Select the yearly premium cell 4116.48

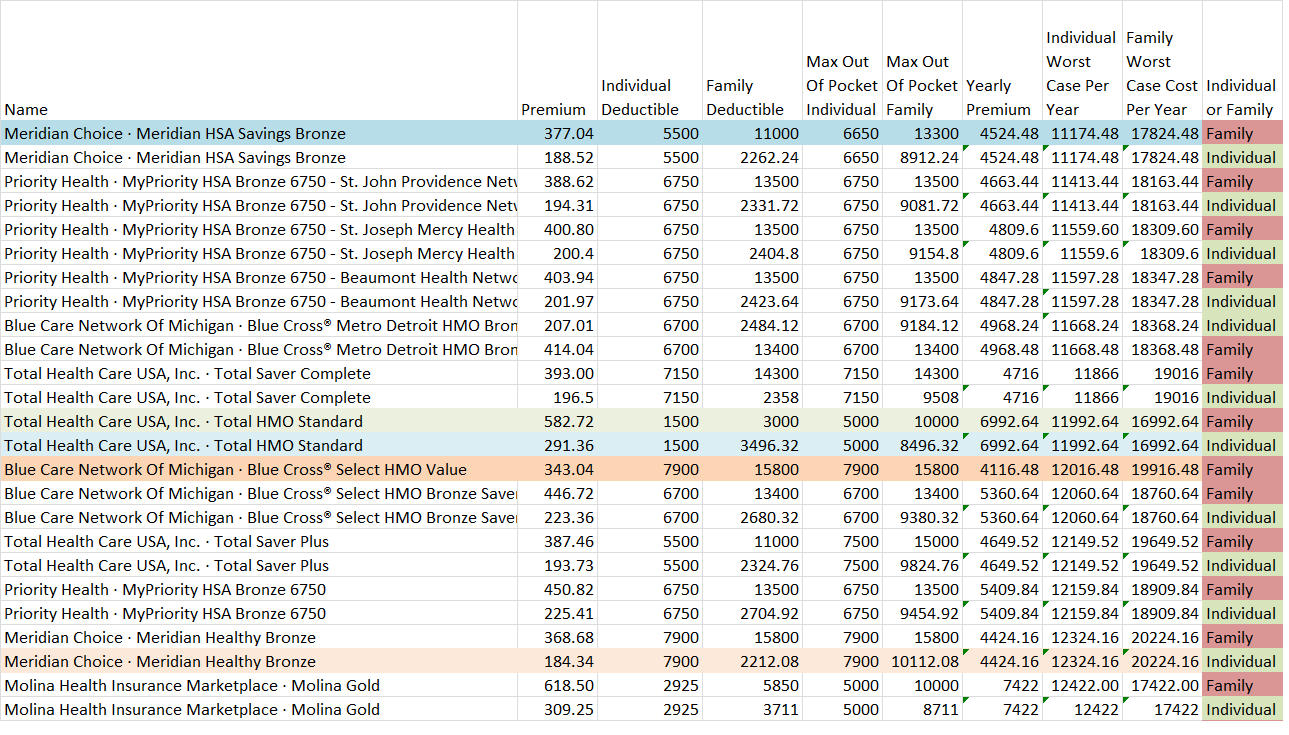pos(1002,469)
